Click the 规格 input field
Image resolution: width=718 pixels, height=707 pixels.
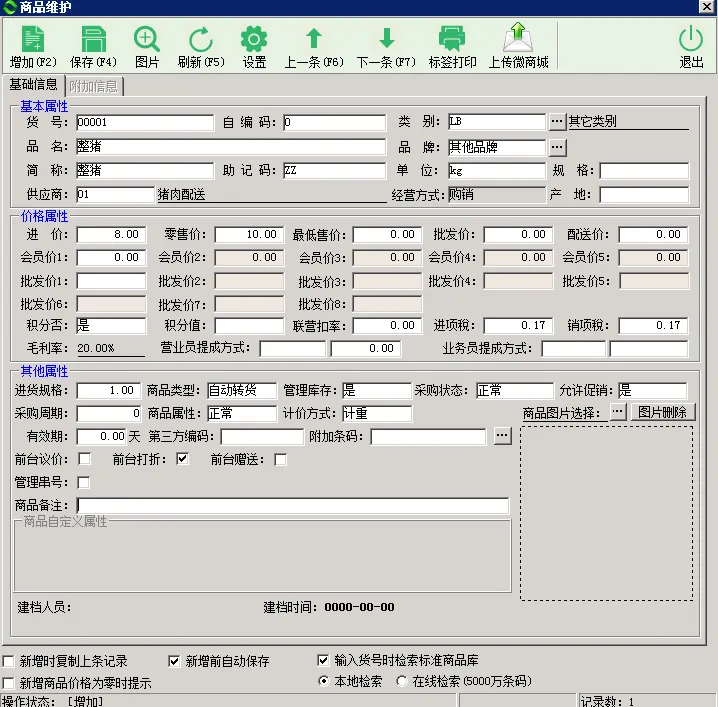pyautogui.click(x=644, y=170)
